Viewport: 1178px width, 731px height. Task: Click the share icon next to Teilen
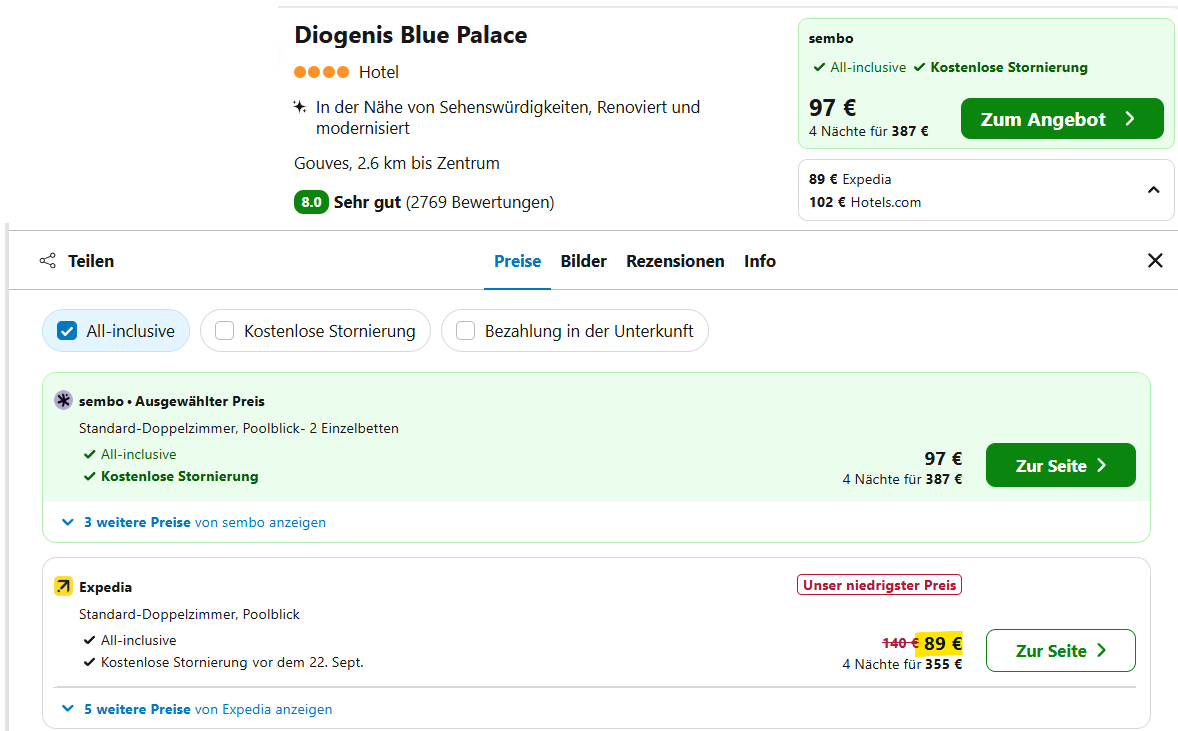click(x=47, y=261)
